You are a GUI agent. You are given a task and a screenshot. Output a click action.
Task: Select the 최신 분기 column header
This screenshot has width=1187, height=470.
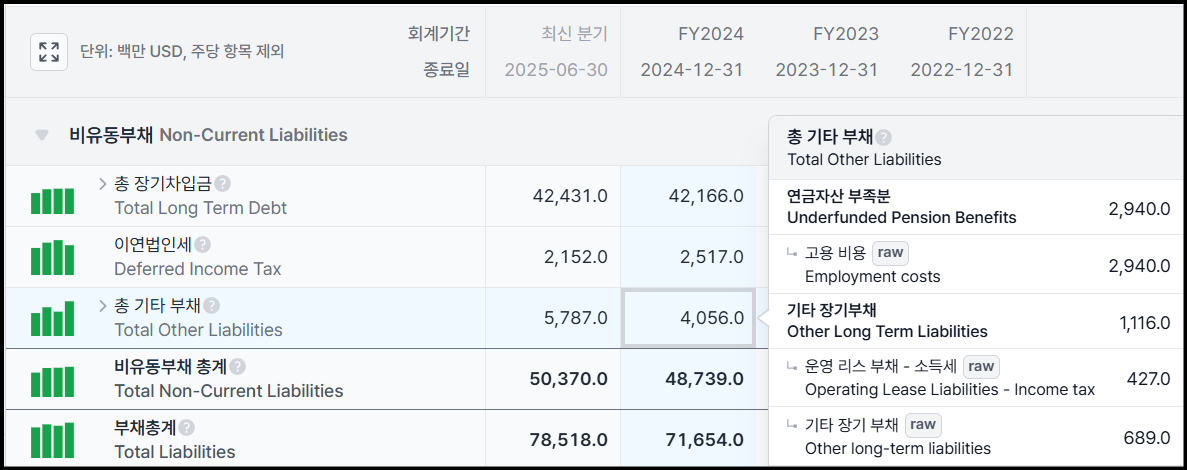click(x=574, y=34)
